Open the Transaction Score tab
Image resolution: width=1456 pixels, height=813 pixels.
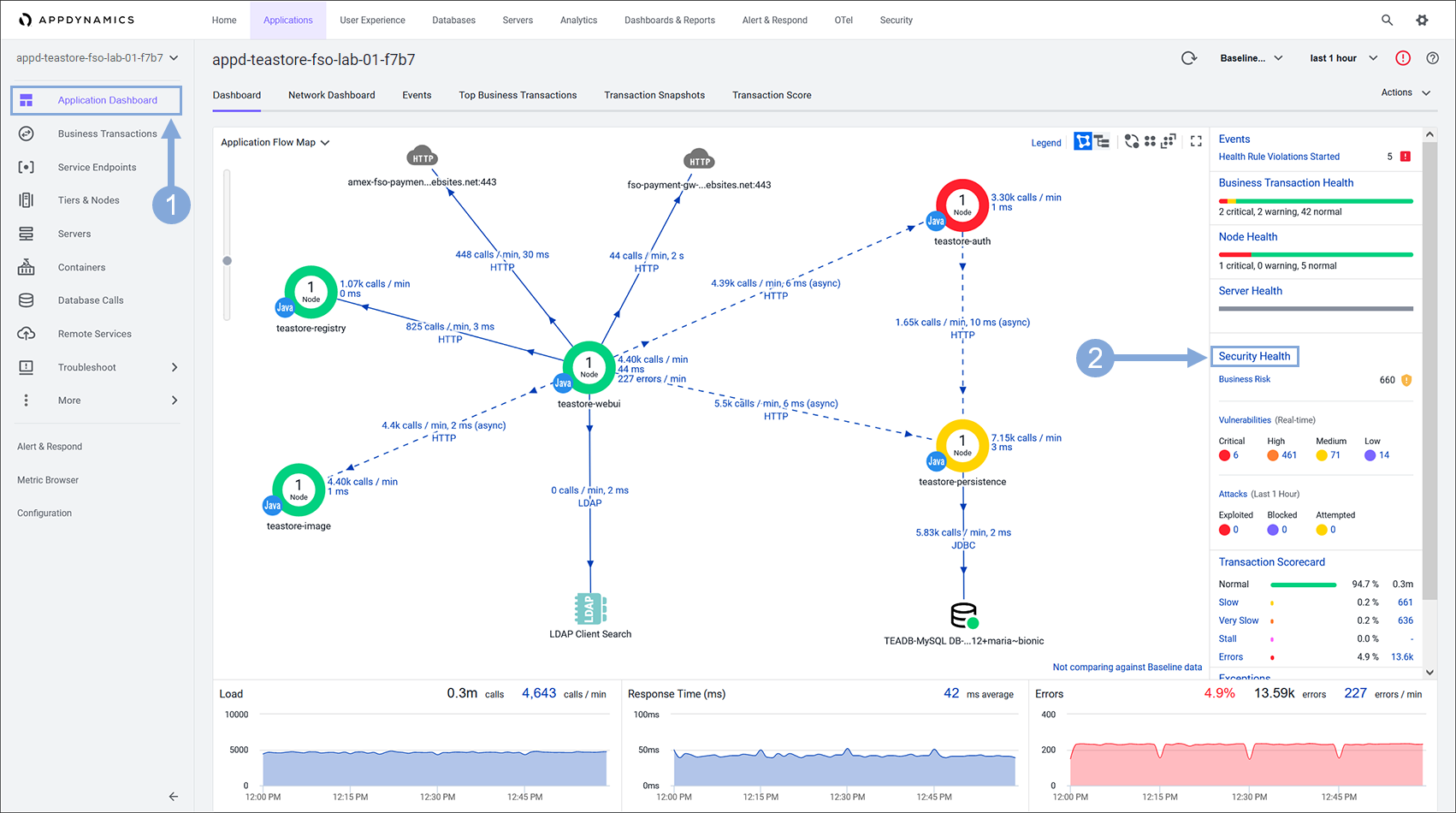coord(772,95)
